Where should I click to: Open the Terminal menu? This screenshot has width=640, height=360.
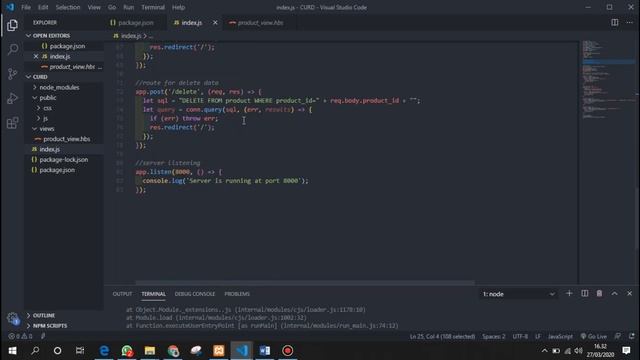[153, 7]
